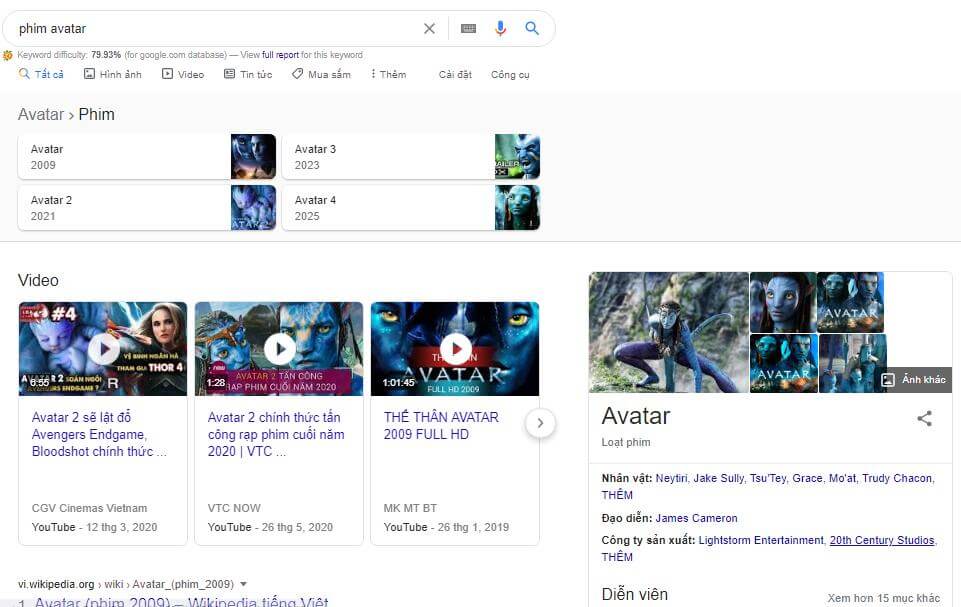961x607 pixels.
Task: Select the Avatar 2009 film card
Action: (x=147, y=157)
